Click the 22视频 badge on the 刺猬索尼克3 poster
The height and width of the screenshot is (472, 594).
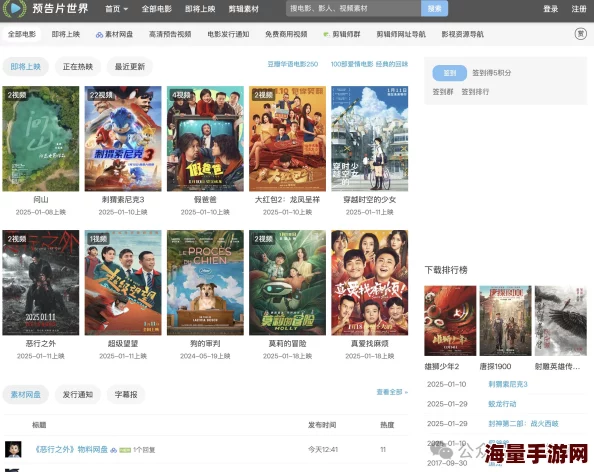[x=101, y=95]
